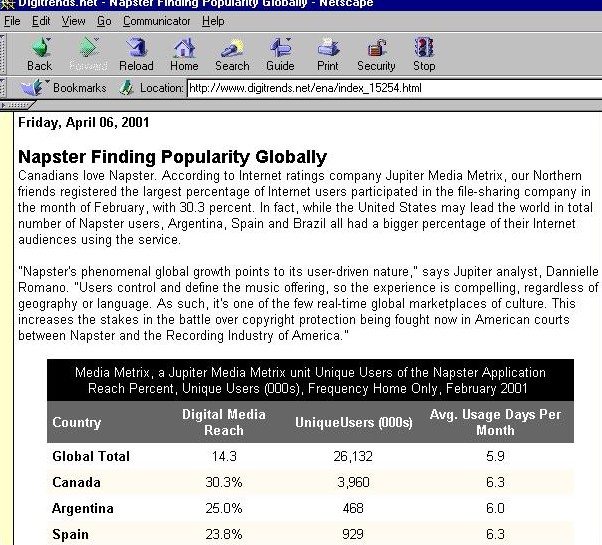
Task: Click Argentina's usage days '6.0'
Action: [x=495, y=508]
